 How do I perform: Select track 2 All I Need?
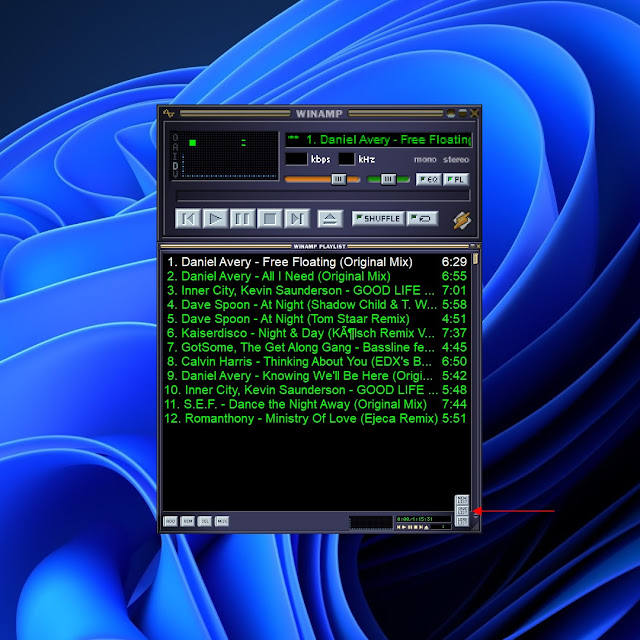tap(316, 276)
